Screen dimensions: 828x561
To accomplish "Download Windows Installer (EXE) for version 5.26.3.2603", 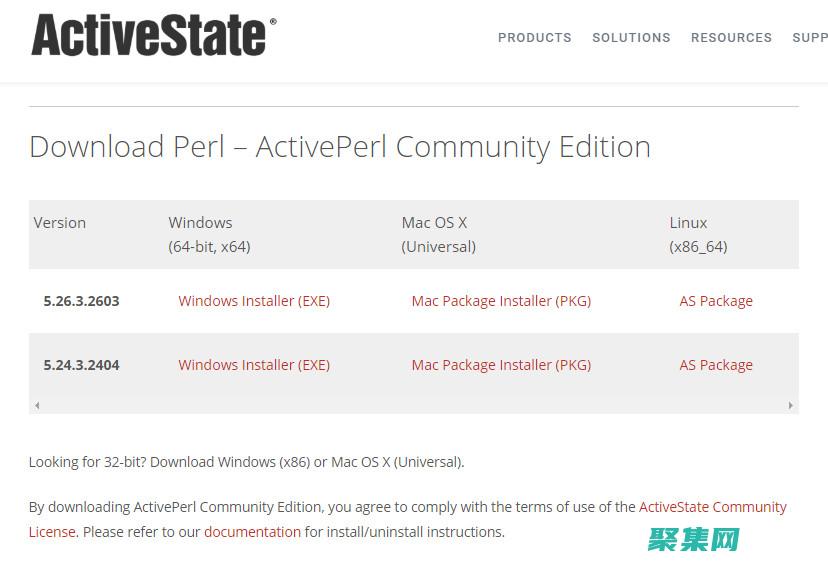I will [254, 301].
